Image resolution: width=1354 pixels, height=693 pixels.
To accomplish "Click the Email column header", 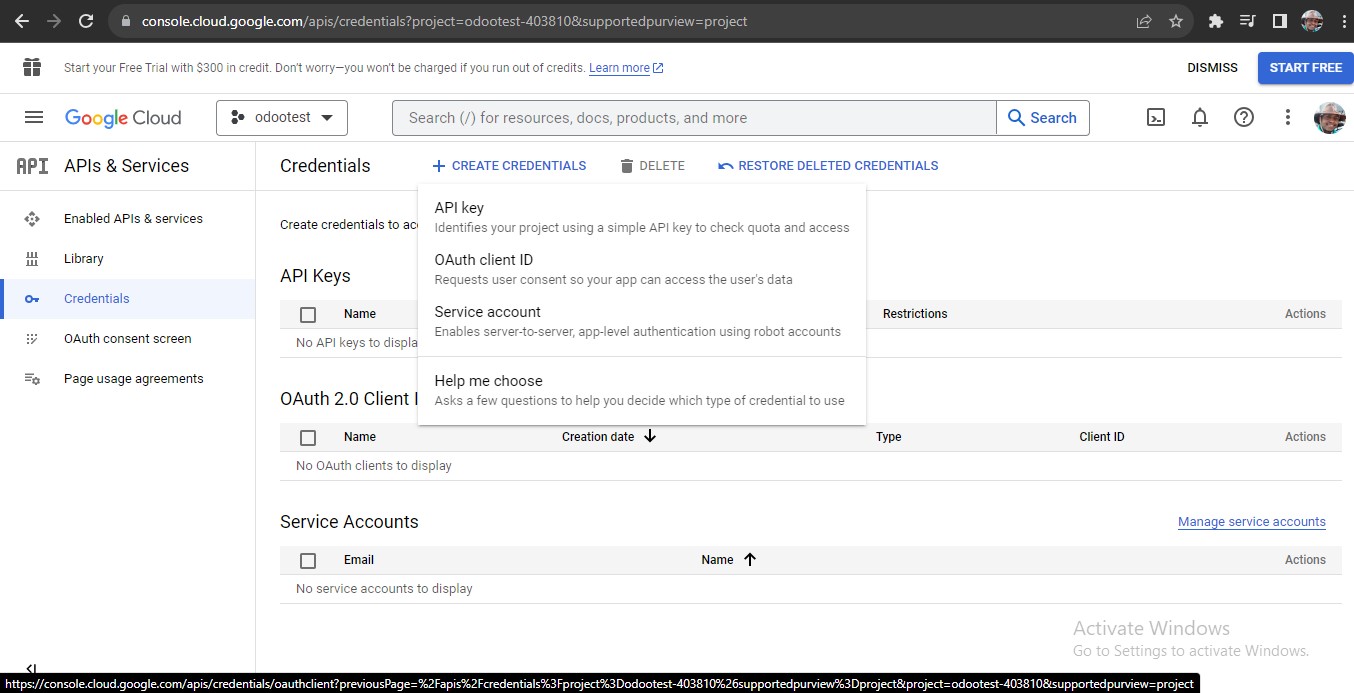I will (359, 560).
